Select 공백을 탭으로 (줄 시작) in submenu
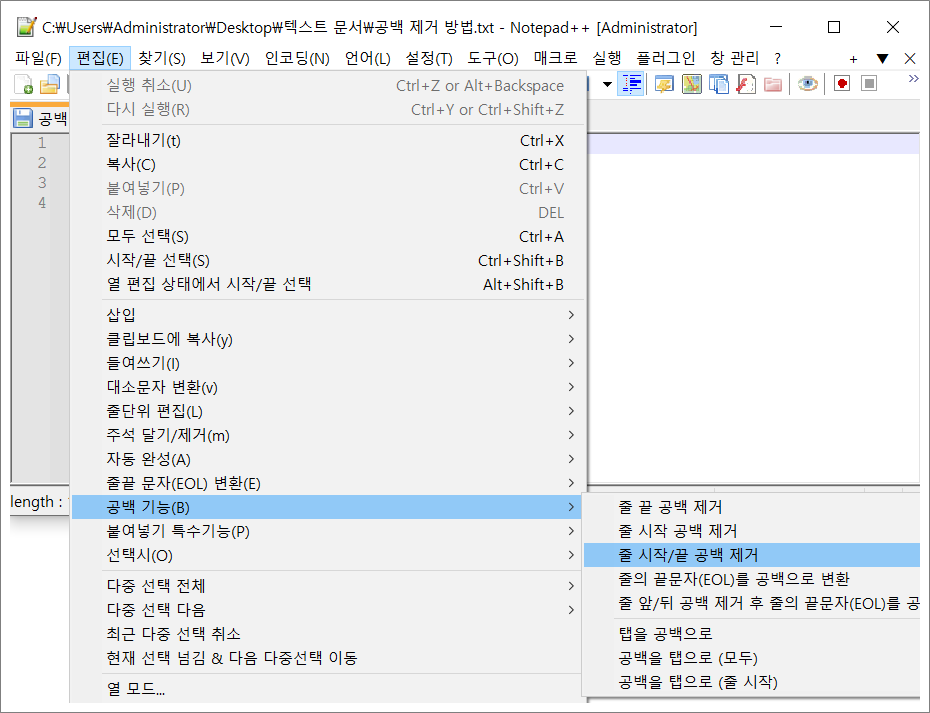930x713 pixels. 752,682
